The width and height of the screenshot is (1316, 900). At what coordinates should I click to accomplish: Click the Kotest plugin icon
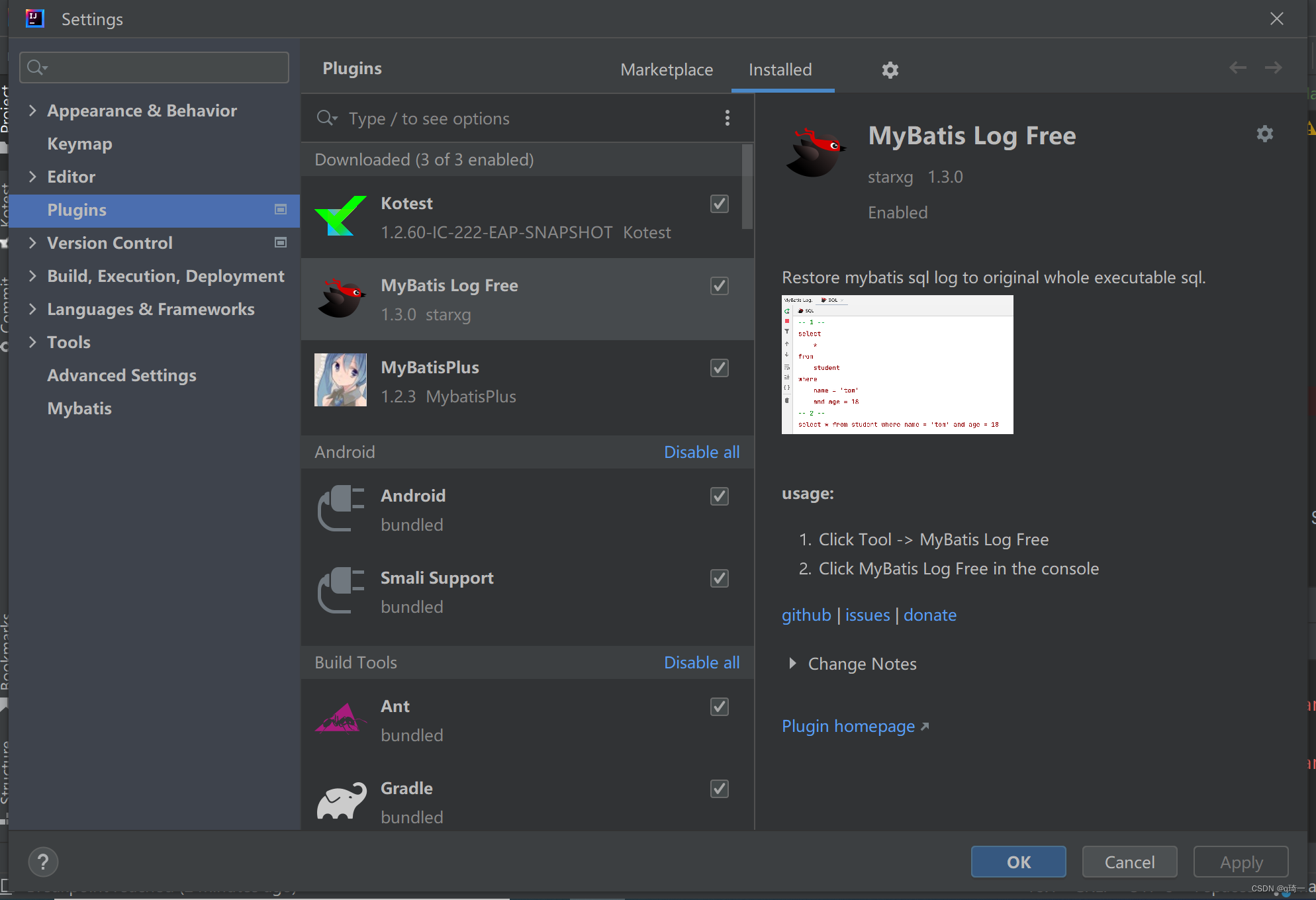point(341,217)
